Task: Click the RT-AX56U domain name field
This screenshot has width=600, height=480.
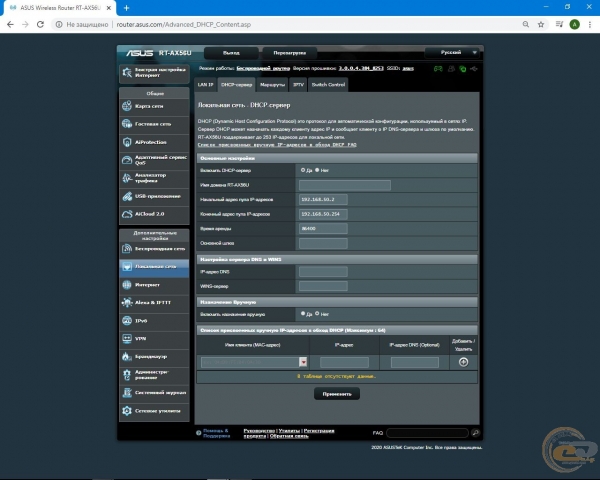Action: tap(345, 185)
